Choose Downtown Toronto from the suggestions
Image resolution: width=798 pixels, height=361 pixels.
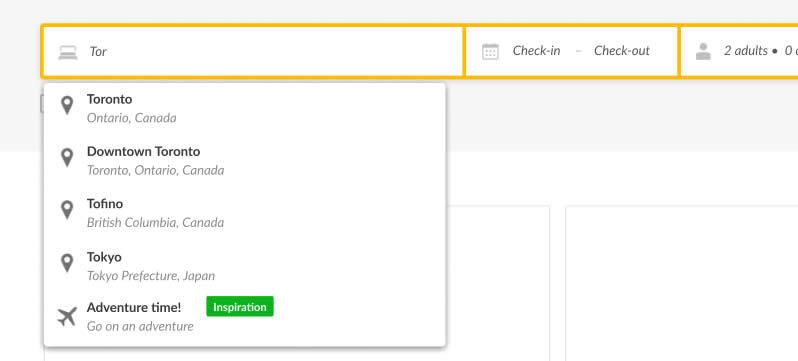(x=245, y=161)
